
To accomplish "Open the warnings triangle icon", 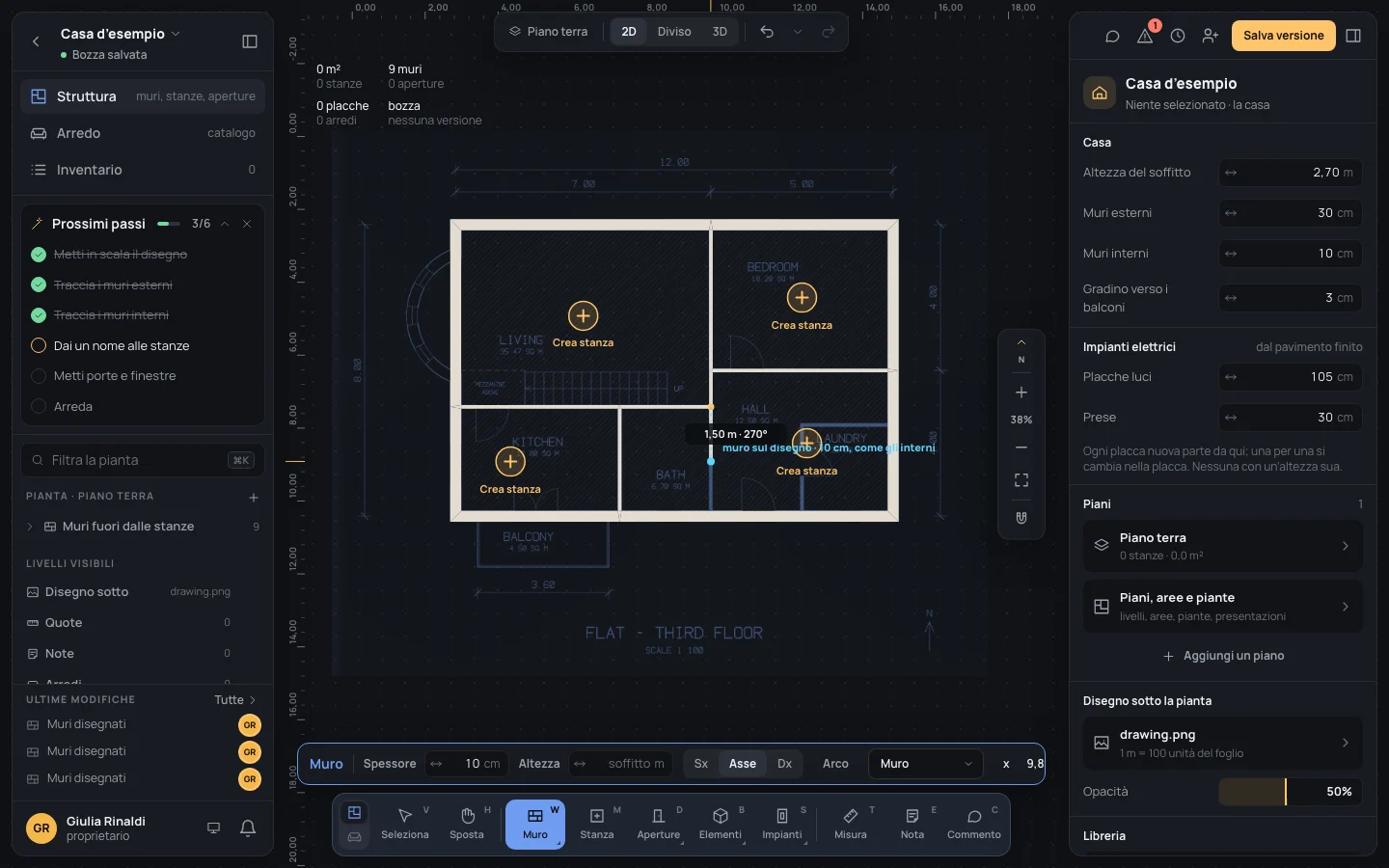I will pyautogui.click(x=1145, y=36).
